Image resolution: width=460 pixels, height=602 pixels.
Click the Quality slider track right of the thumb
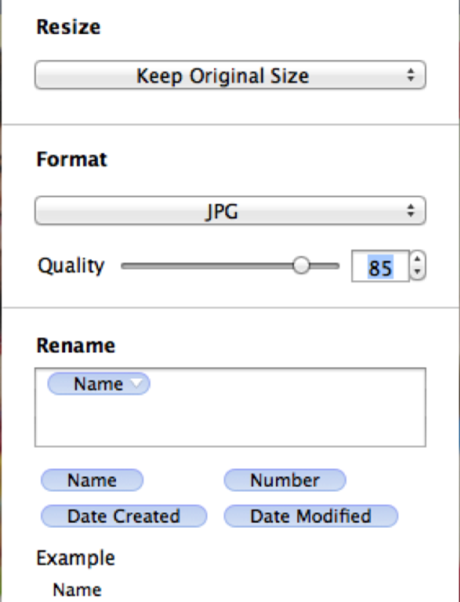tap(324, 266)
